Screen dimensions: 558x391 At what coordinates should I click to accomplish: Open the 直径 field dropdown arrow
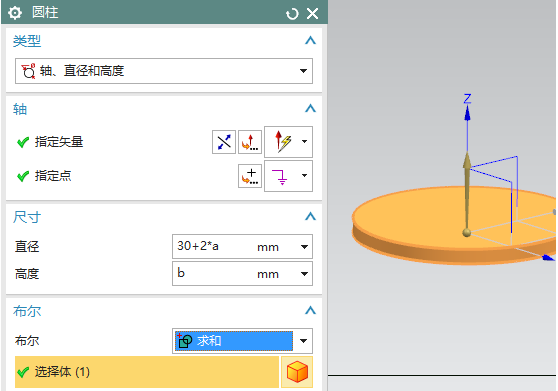(304, 247)
